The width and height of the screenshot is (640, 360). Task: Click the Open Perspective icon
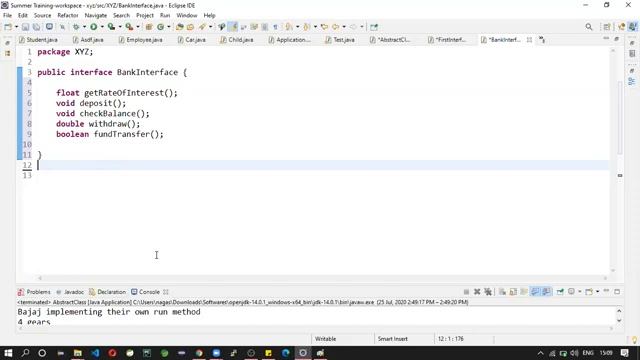pyautogui.click(x=607, y=27)
